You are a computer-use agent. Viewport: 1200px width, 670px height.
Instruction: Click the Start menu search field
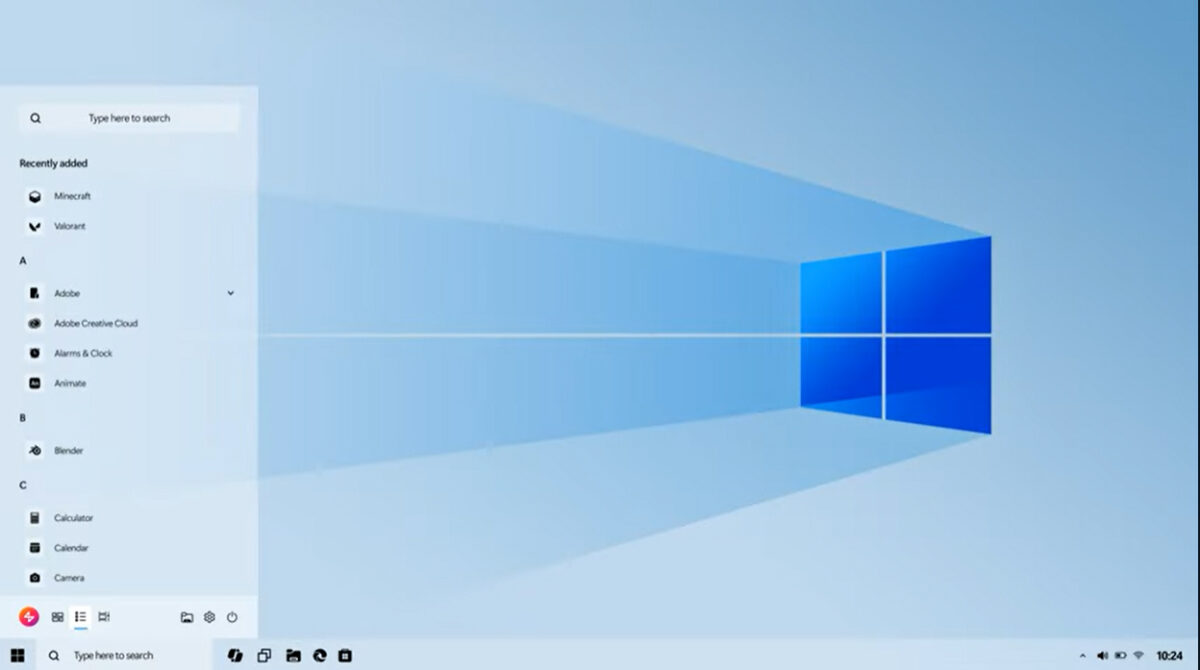pyautogui.click(x=129, y=118)
